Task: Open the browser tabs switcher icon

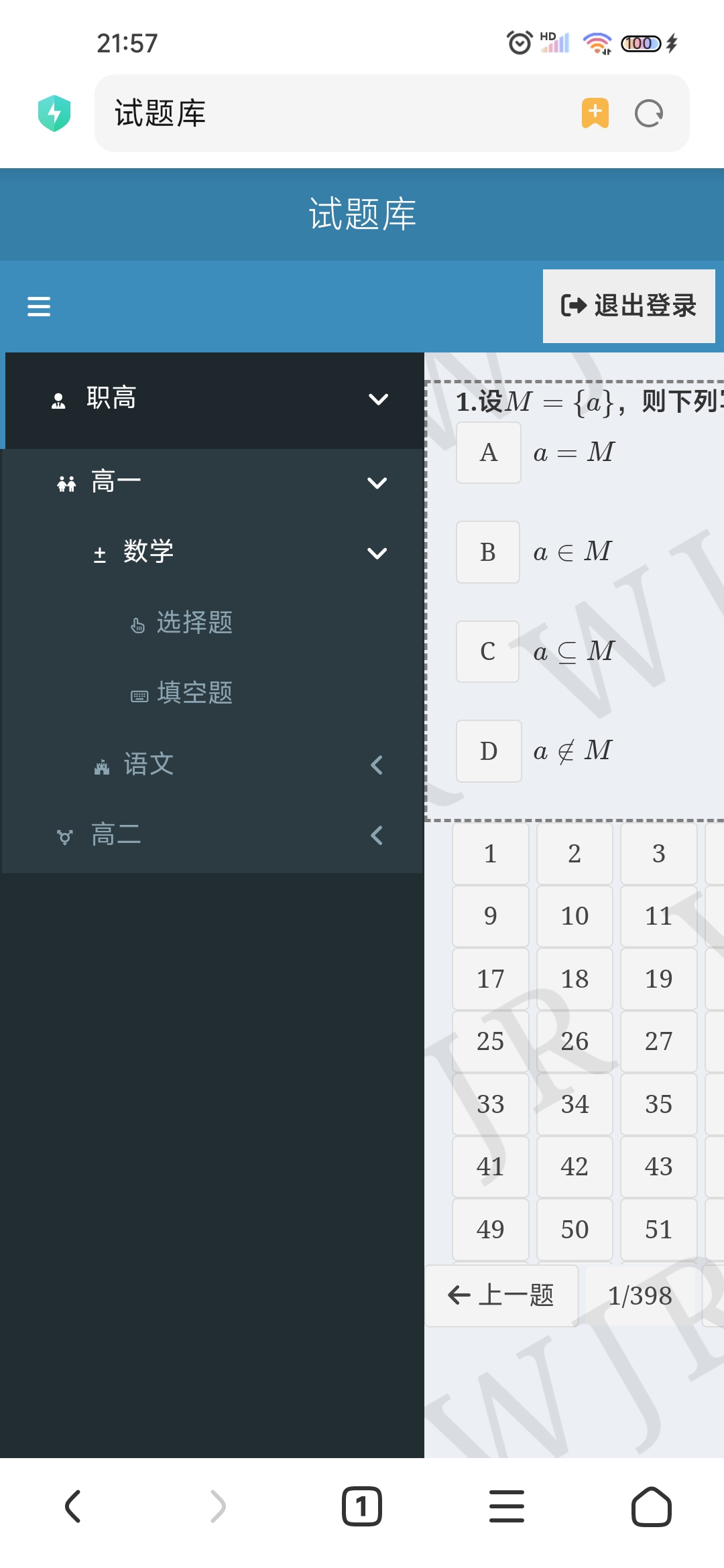Action: [361, 1506]
